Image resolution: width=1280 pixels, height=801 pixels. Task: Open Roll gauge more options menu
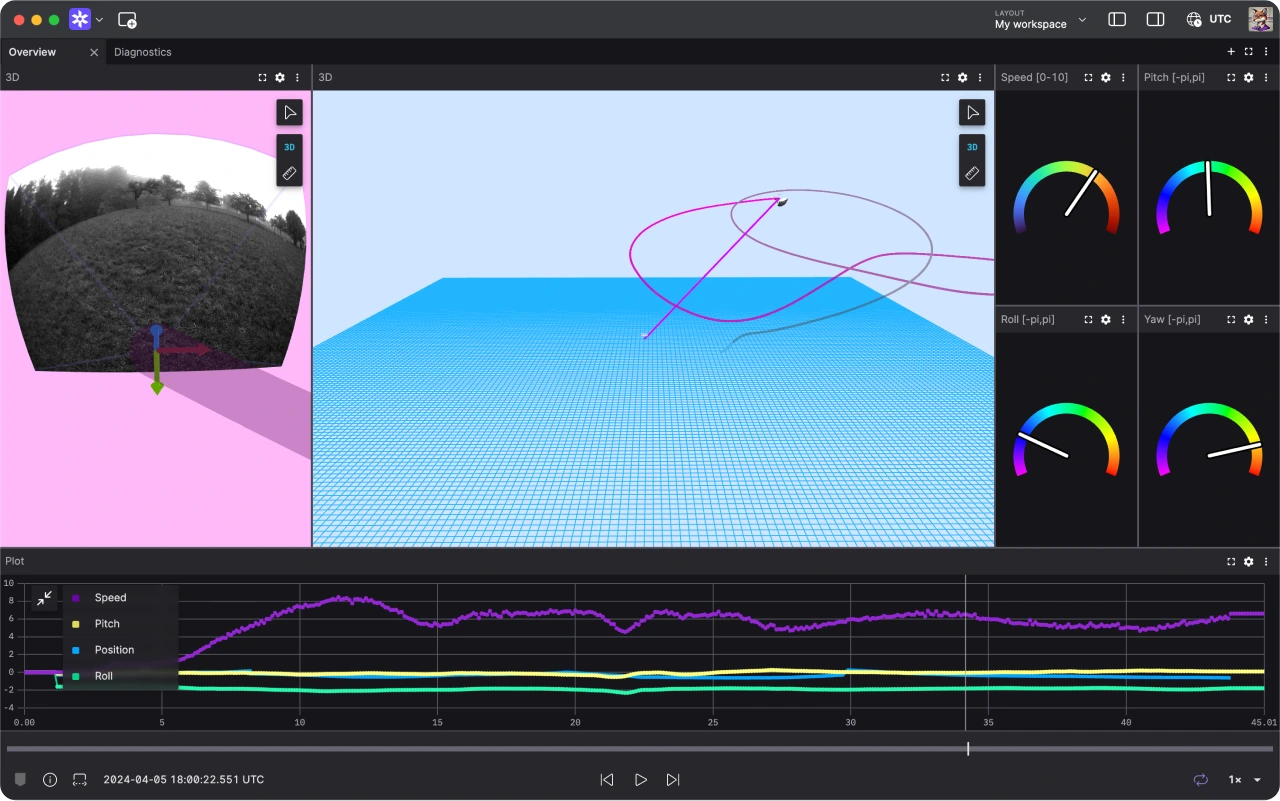coord(1123,319)
